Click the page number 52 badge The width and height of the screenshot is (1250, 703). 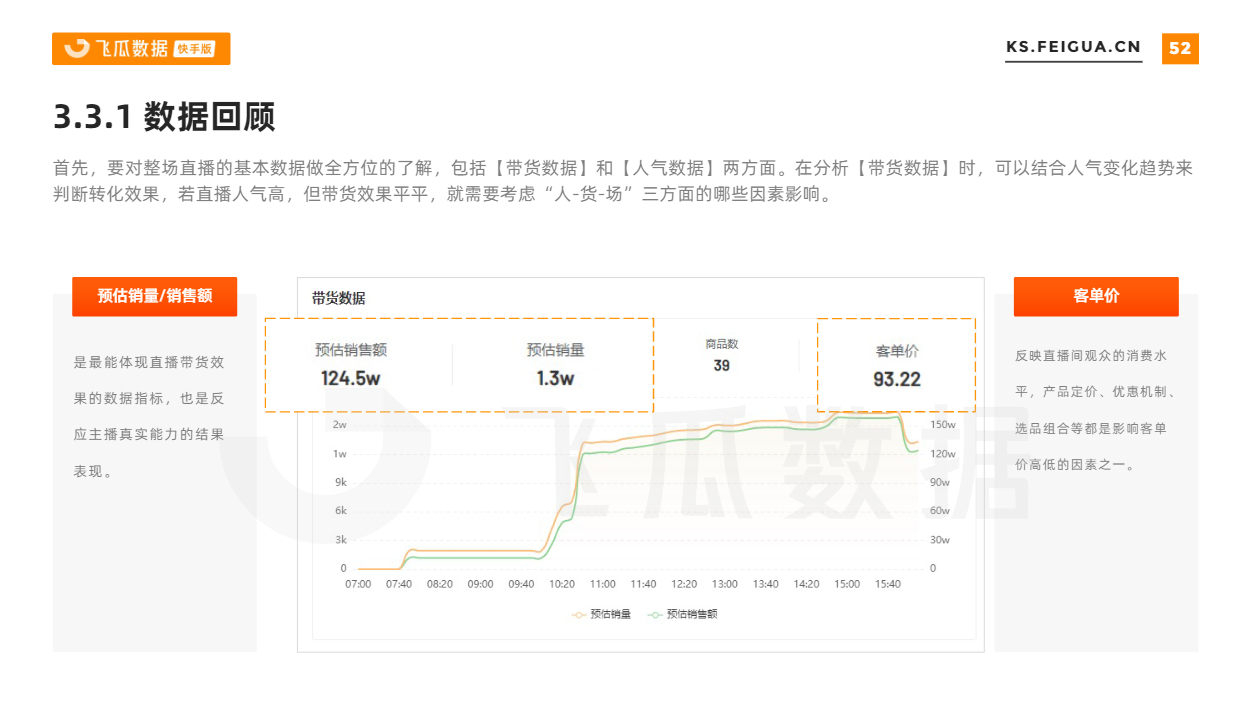coord(1180,48)
